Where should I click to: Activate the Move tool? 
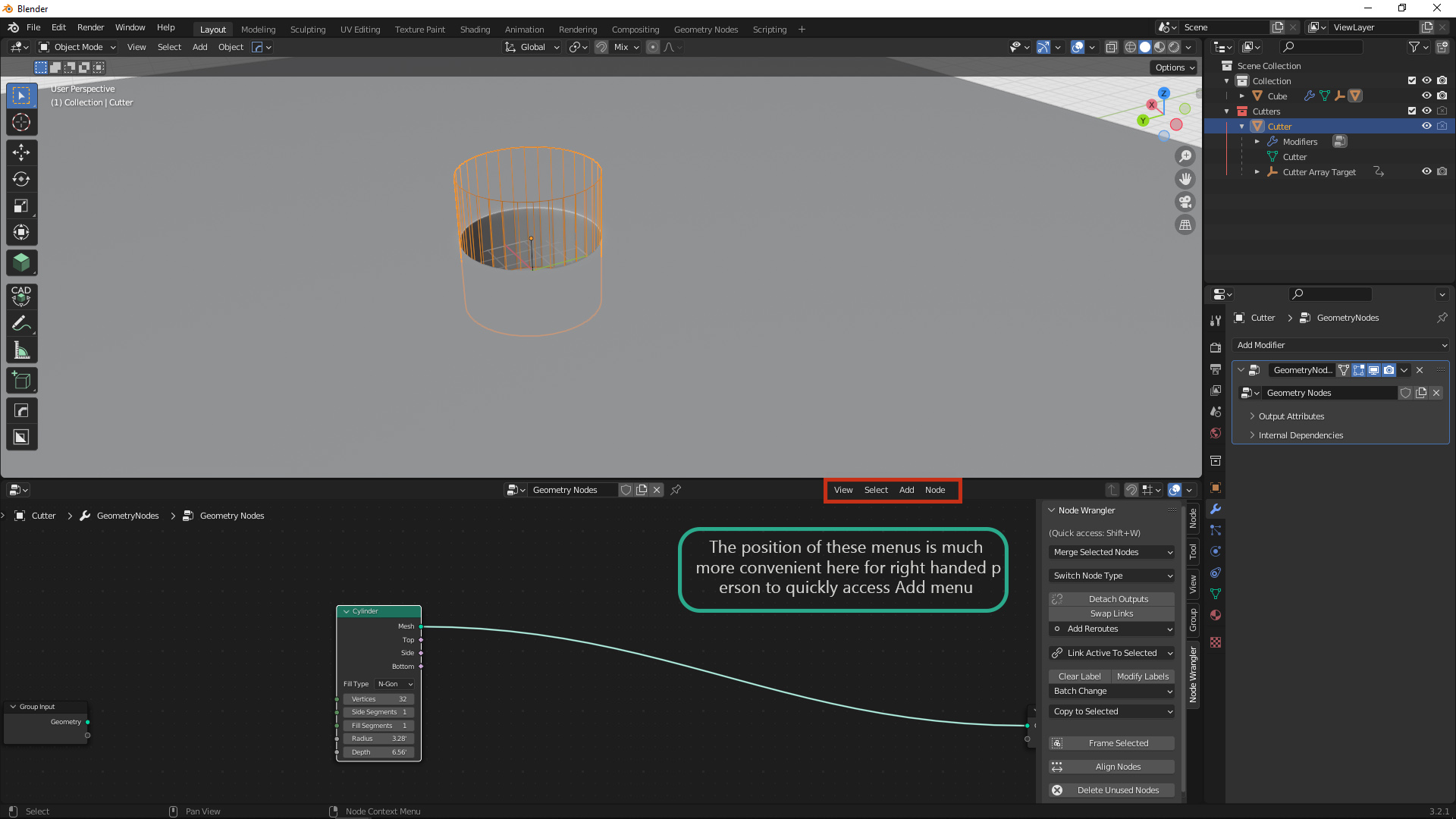coord(21,152)
